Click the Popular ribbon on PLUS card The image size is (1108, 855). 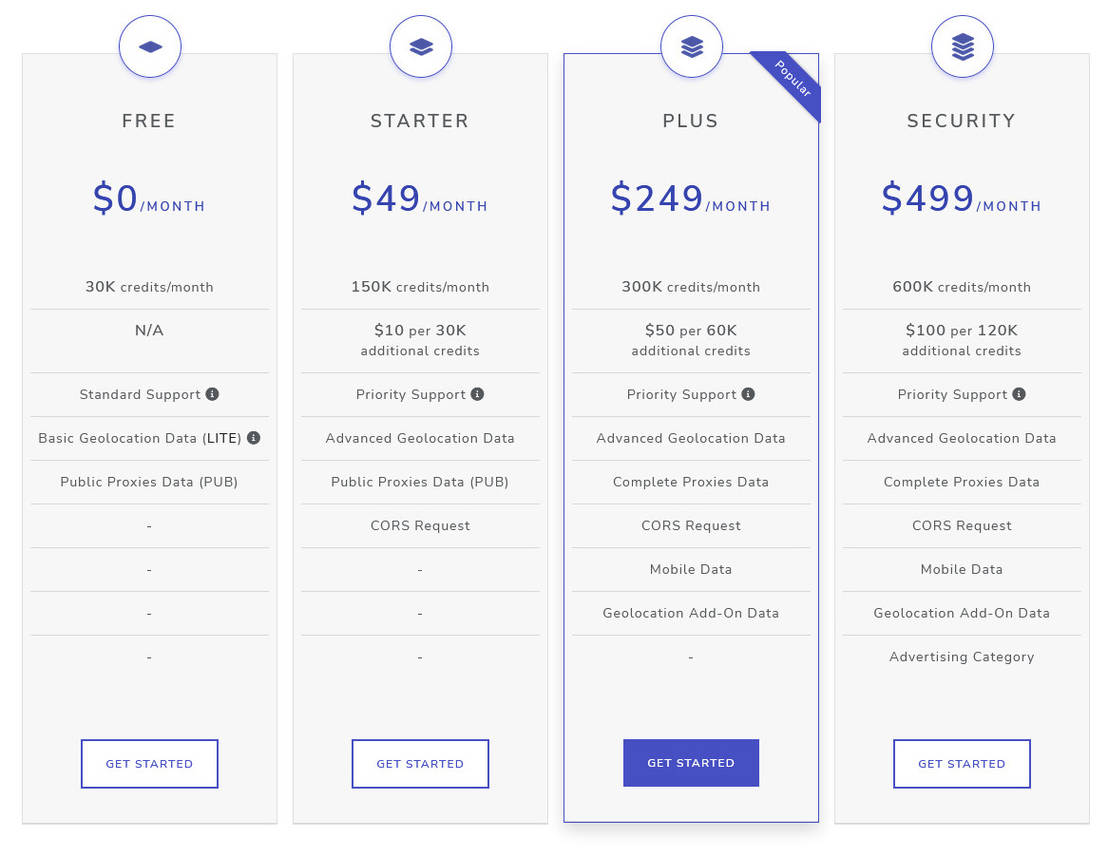[792, 79]
